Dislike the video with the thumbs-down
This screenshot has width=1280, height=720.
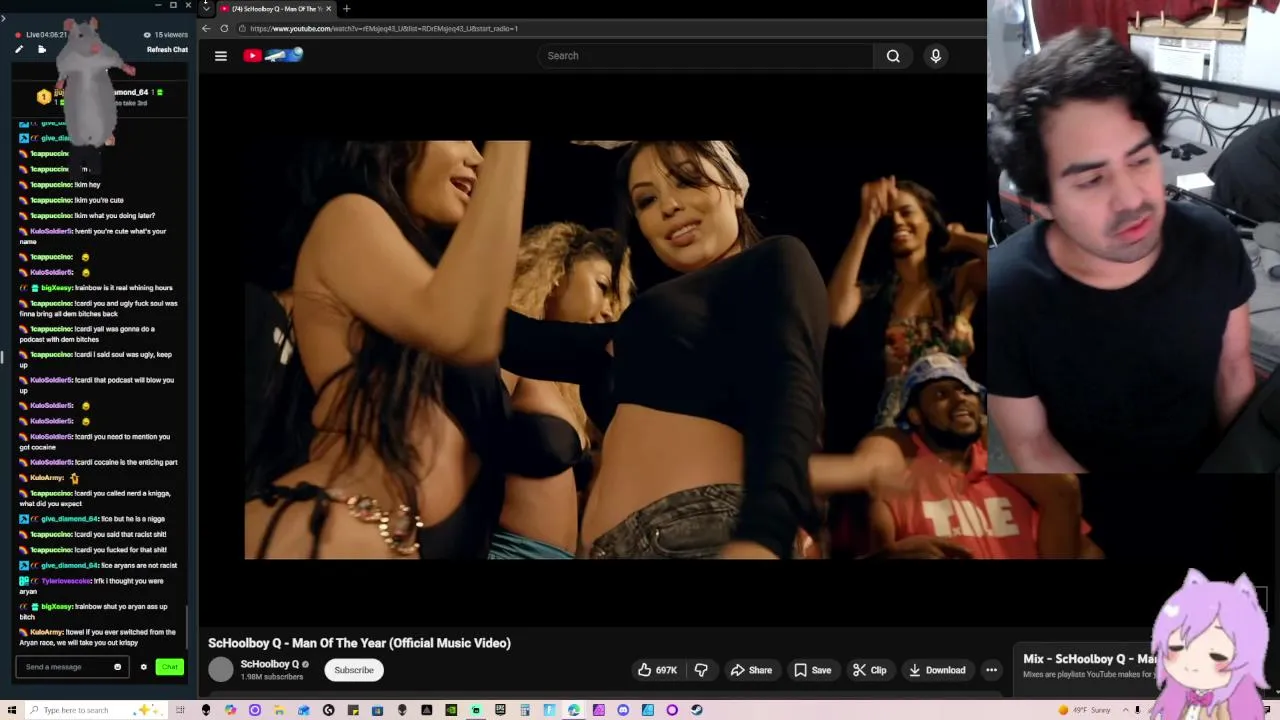pos(701,670)
